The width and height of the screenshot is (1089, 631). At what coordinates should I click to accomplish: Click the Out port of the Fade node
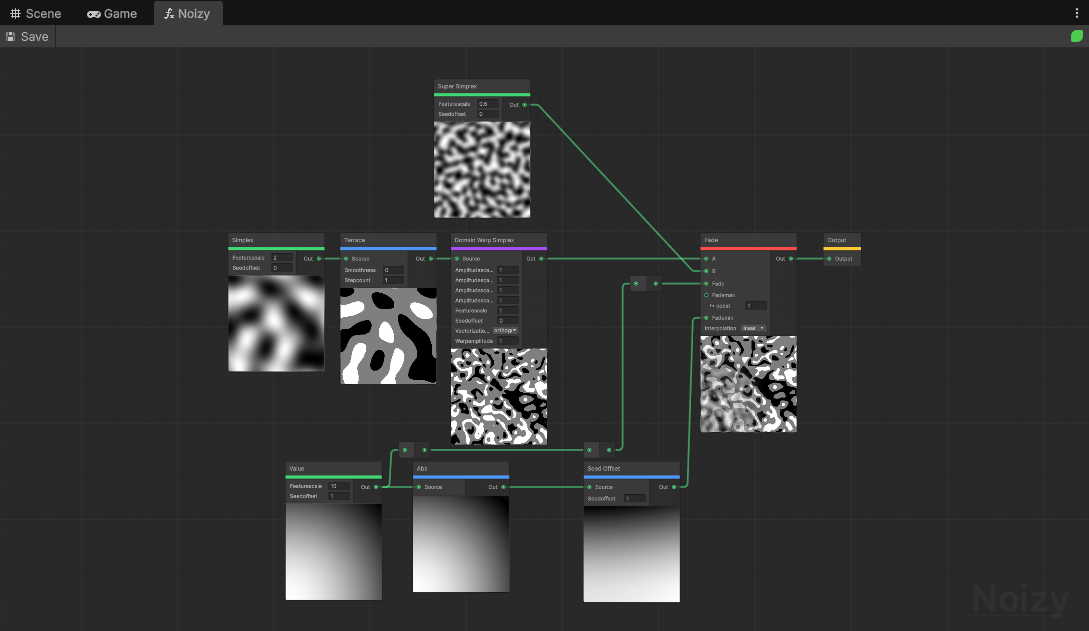(790, 258)
